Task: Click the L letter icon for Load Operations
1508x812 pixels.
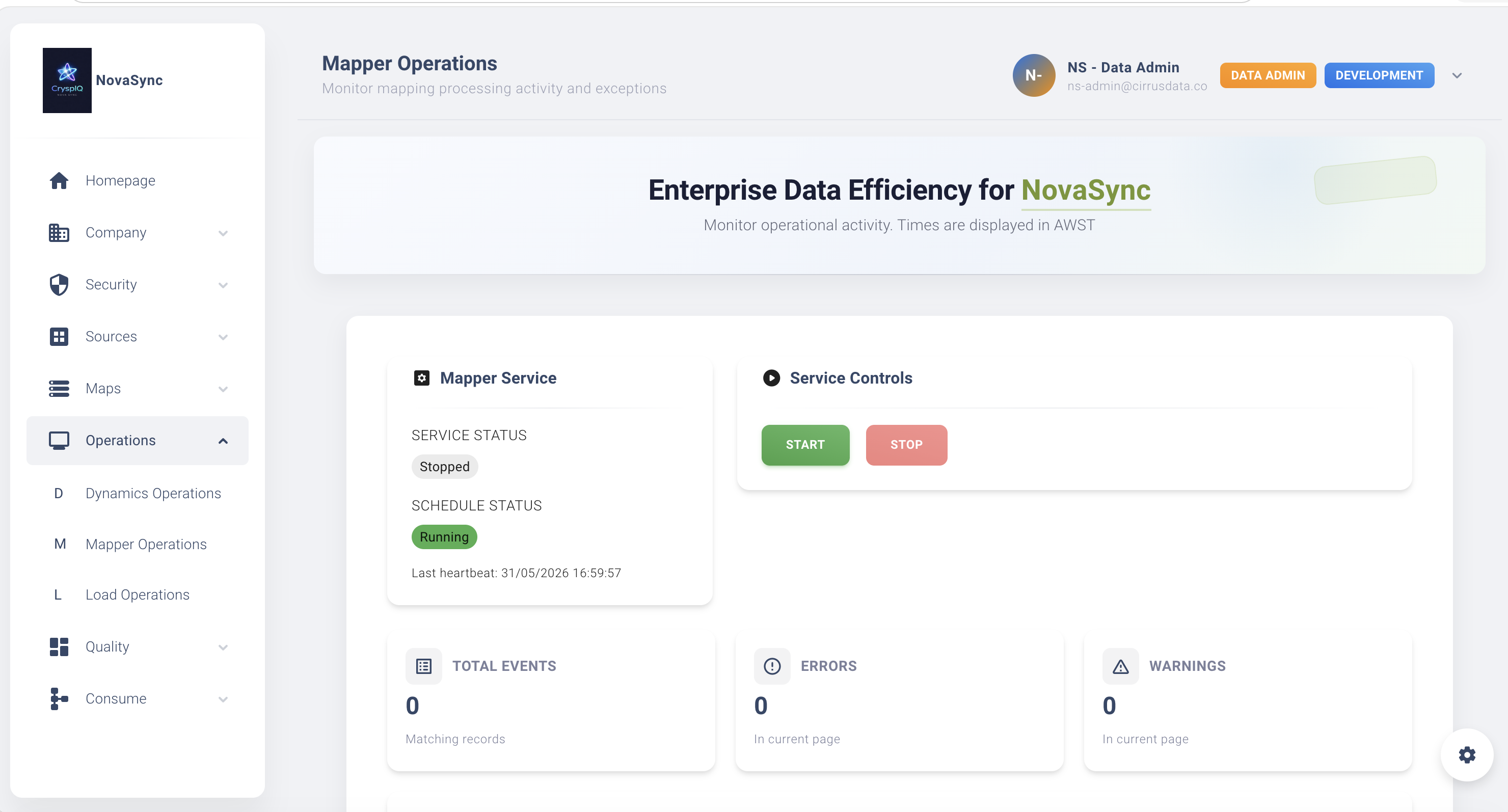Action: pos(58,595)
